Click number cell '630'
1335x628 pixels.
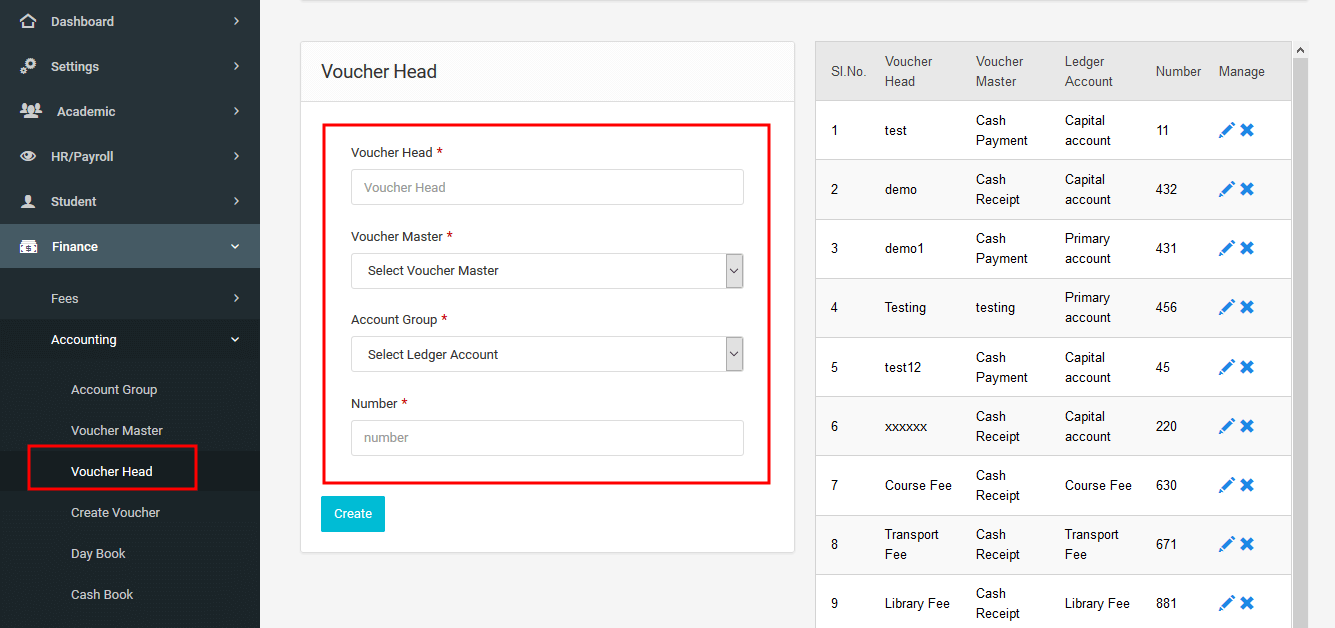[1166, 485]
